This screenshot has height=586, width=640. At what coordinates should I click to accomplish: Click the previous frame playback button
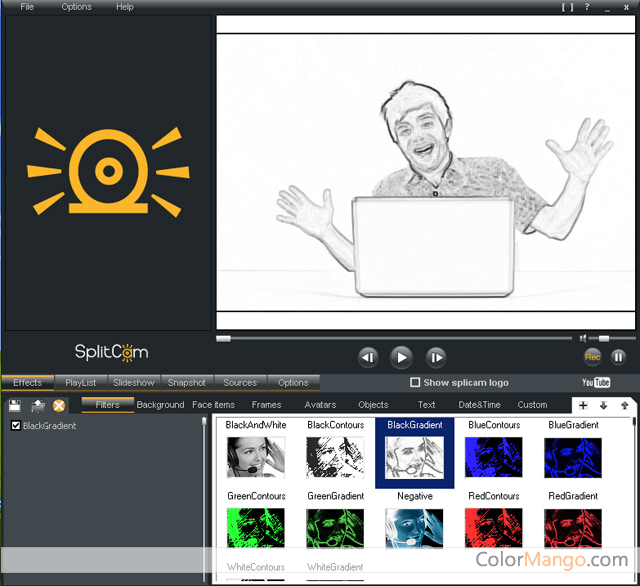(368, 356)
